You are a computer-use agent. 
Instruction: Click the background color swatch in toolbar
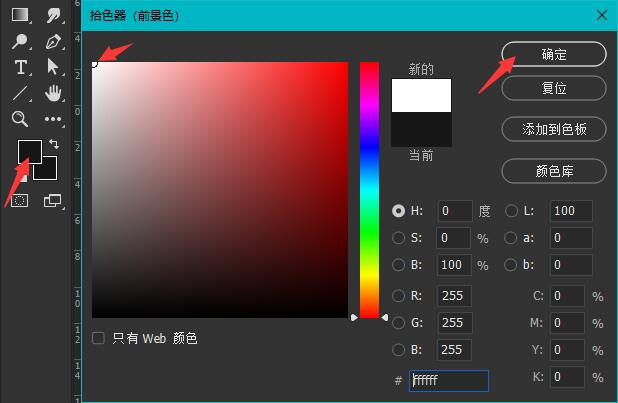(50, 172)
